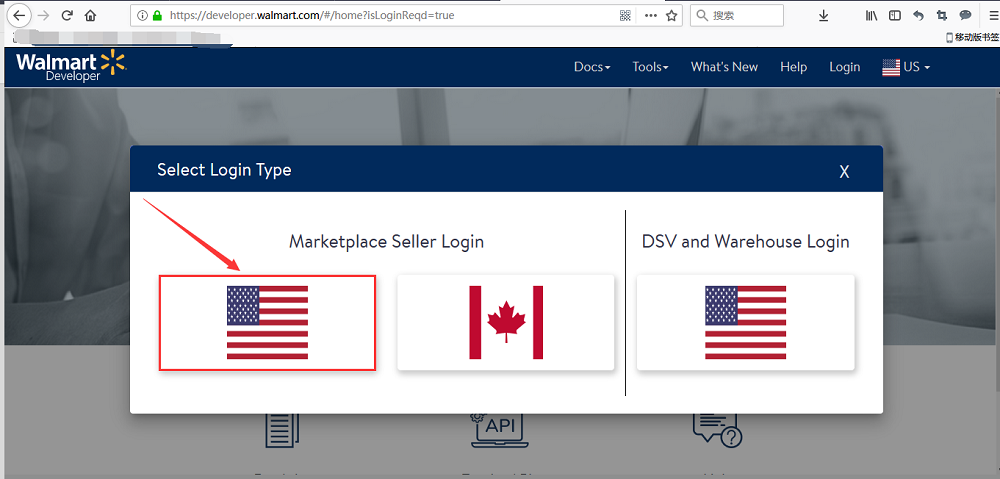The image size is (1000, 479).
Task: Open the Tools dropdown menu
Action: (650, 67)
